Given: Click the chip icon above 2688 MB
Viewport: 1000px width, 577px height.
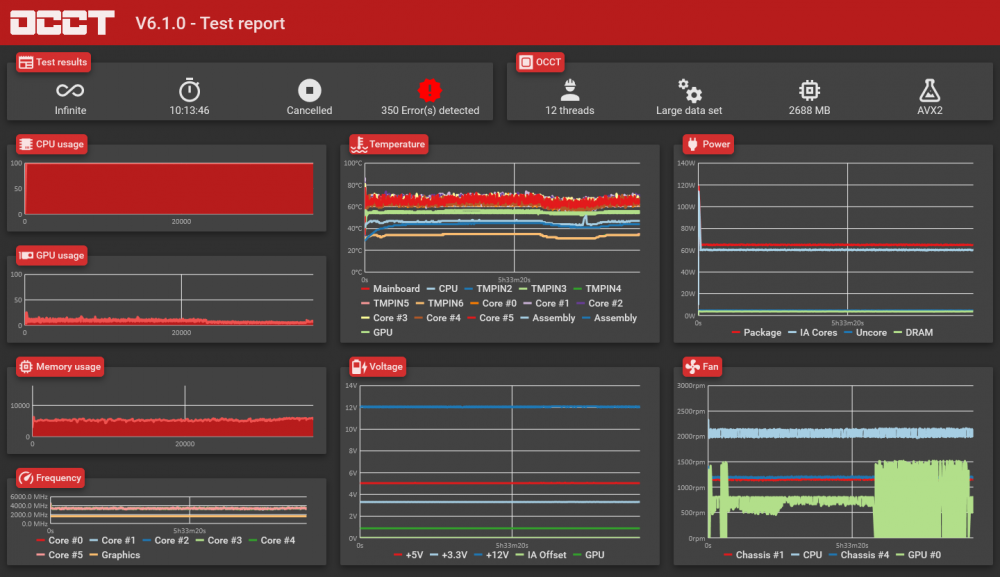Looking at the screenshot, I should click(x=809, y=91).
